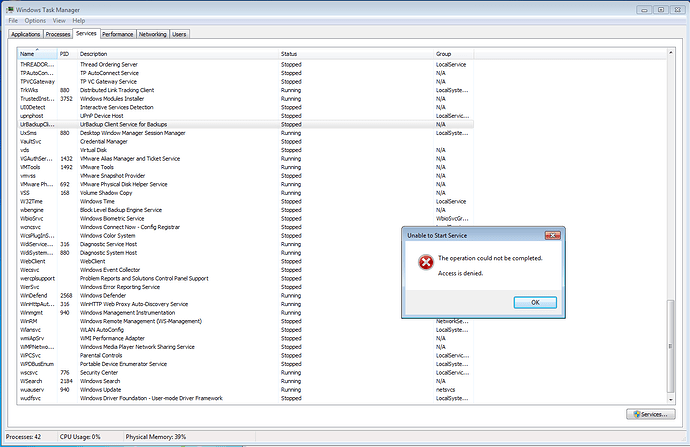Screen dimensions: 690x447
Task: Select the VMware Tools row
Action: point(246,167)
